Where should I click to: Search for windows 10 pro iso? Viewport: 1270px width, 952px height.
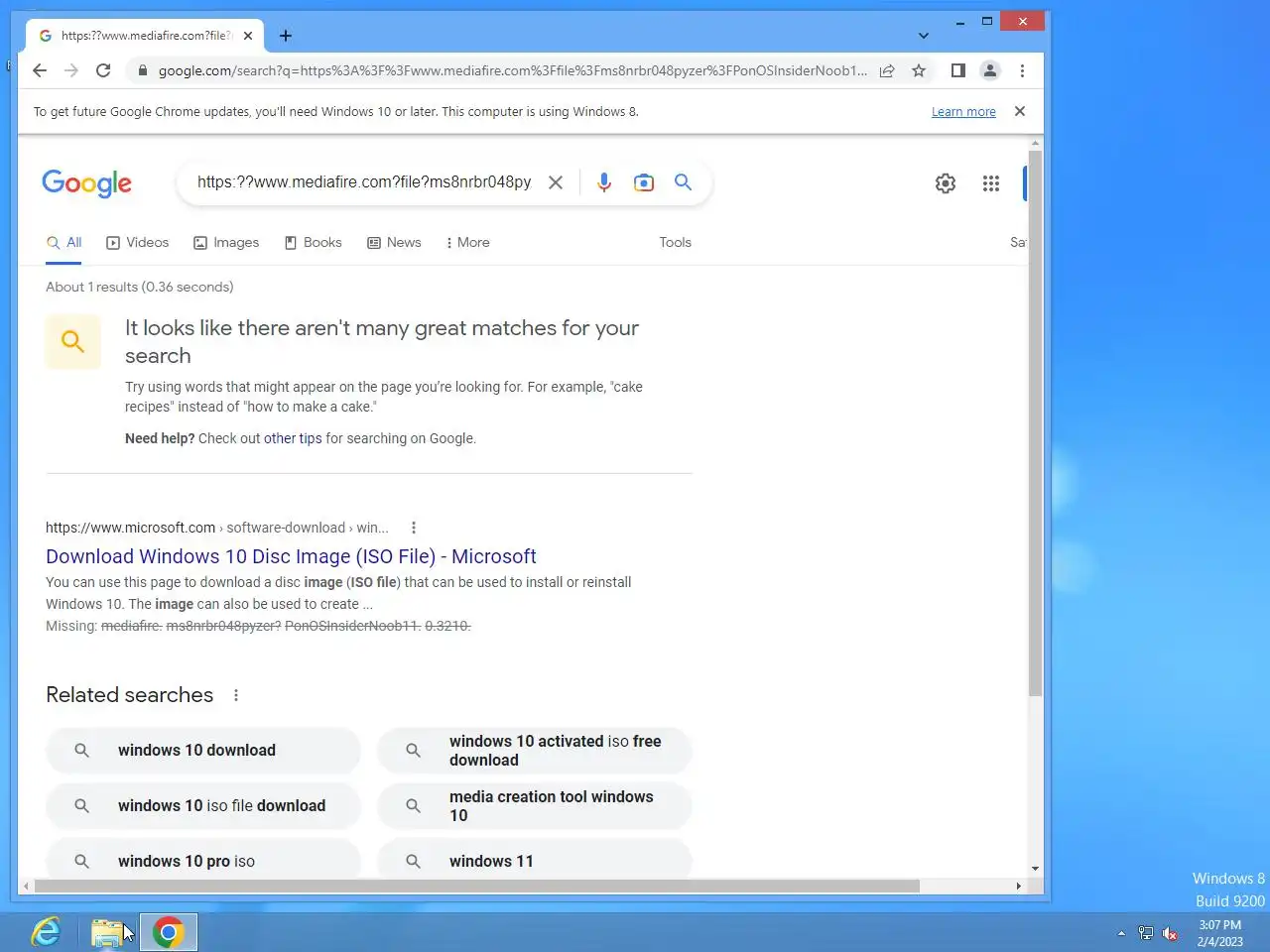[x=202, y=859]
